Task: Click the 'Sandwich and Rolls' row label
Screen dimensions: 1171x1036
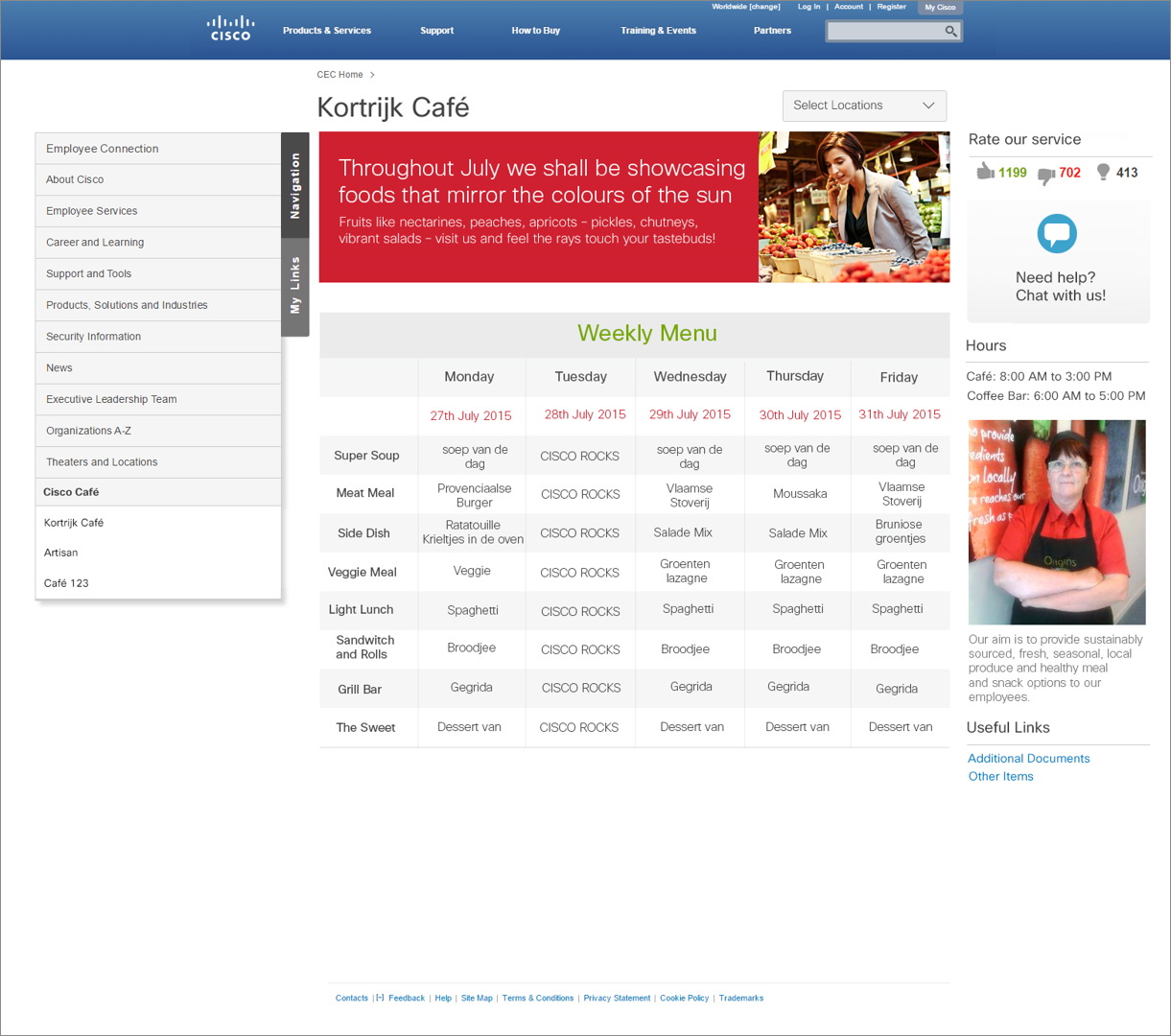Action: (x=364, y=647)
